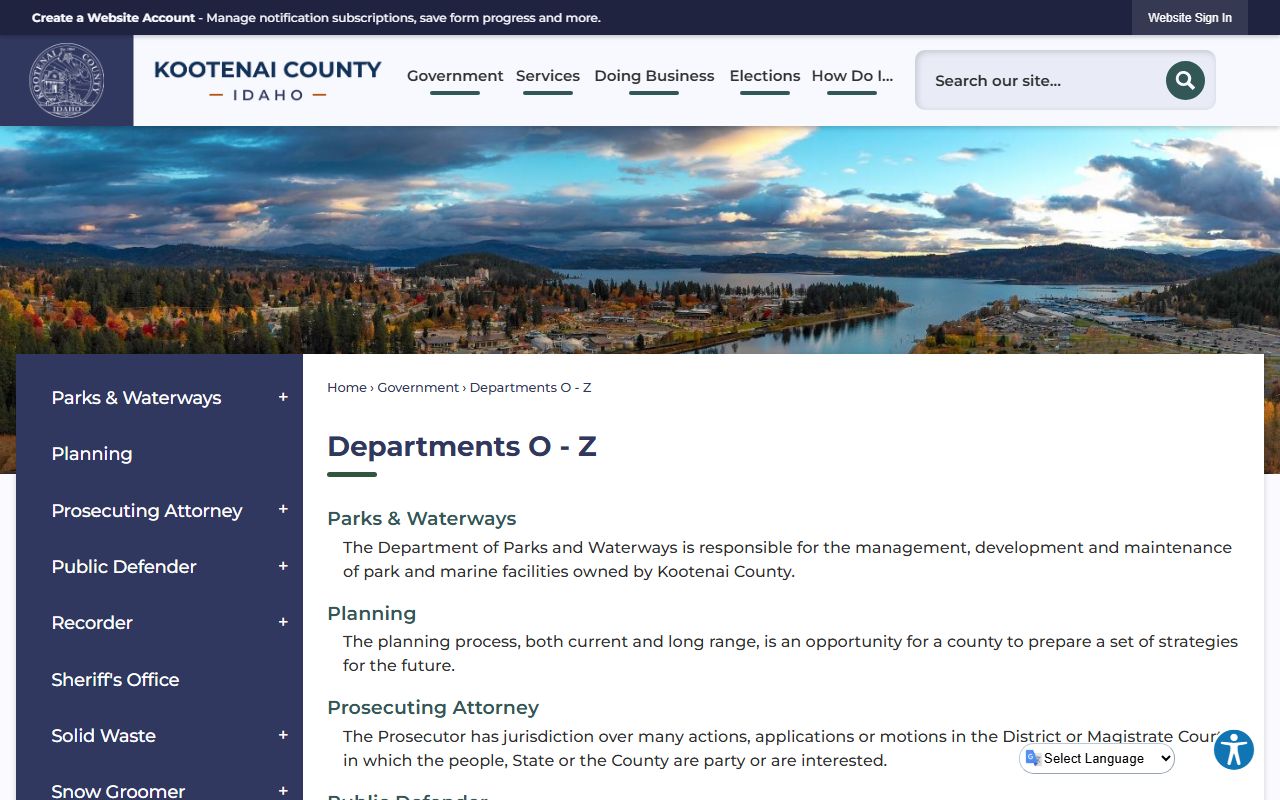
Task: Open Parks & Waterways heading link in content
Action: tap(422, 518)
